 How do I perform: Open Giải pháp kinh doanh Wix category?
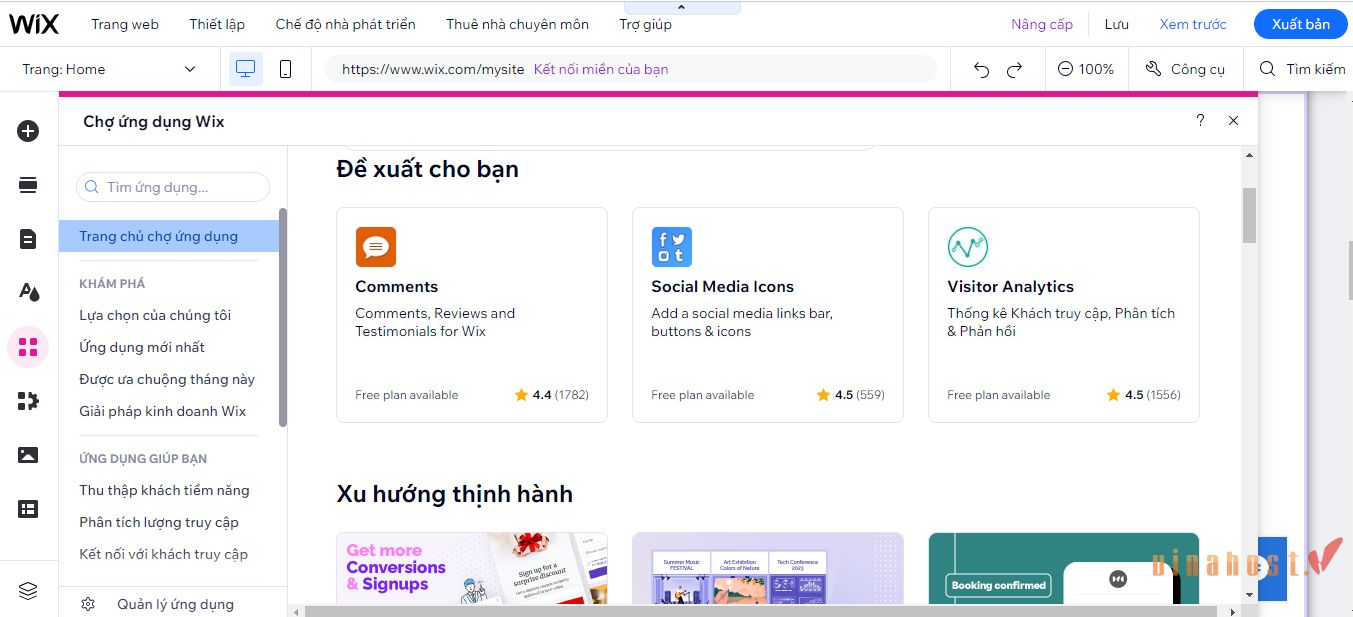pos(163,411)
